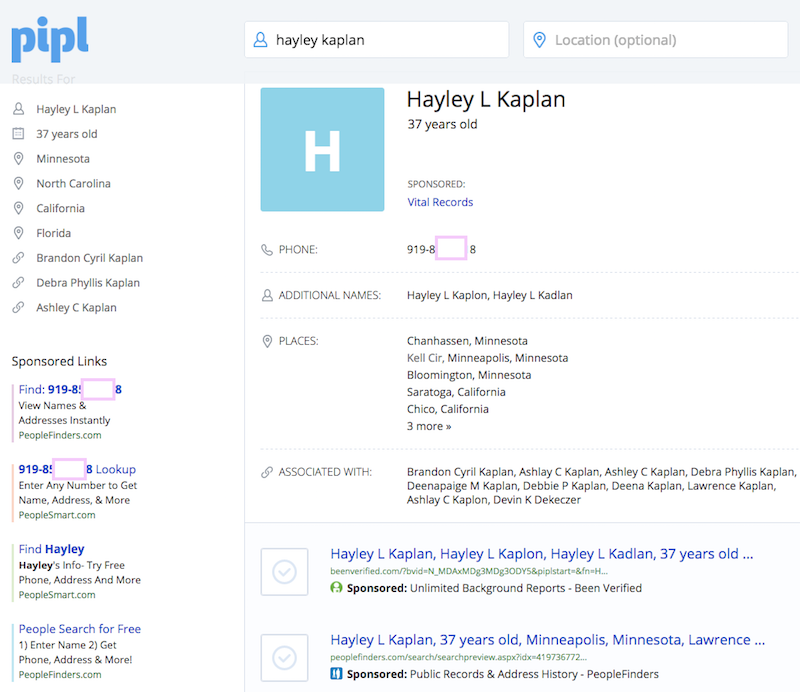Click the person icon in the name search box
Viewport: 800px width, 692px height.
click(260, 40)
